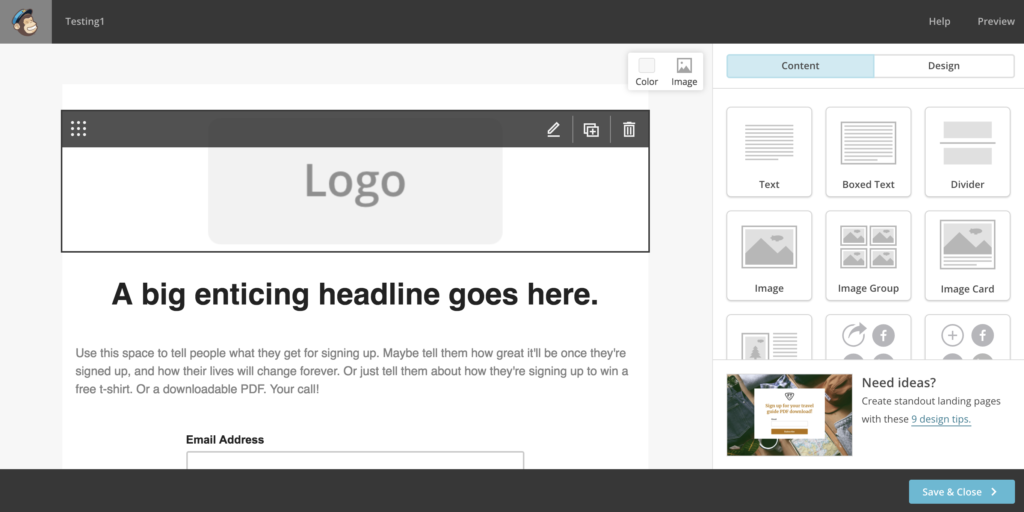Select the Image content block
The image size is (1024, 512).
pos(769,255)
